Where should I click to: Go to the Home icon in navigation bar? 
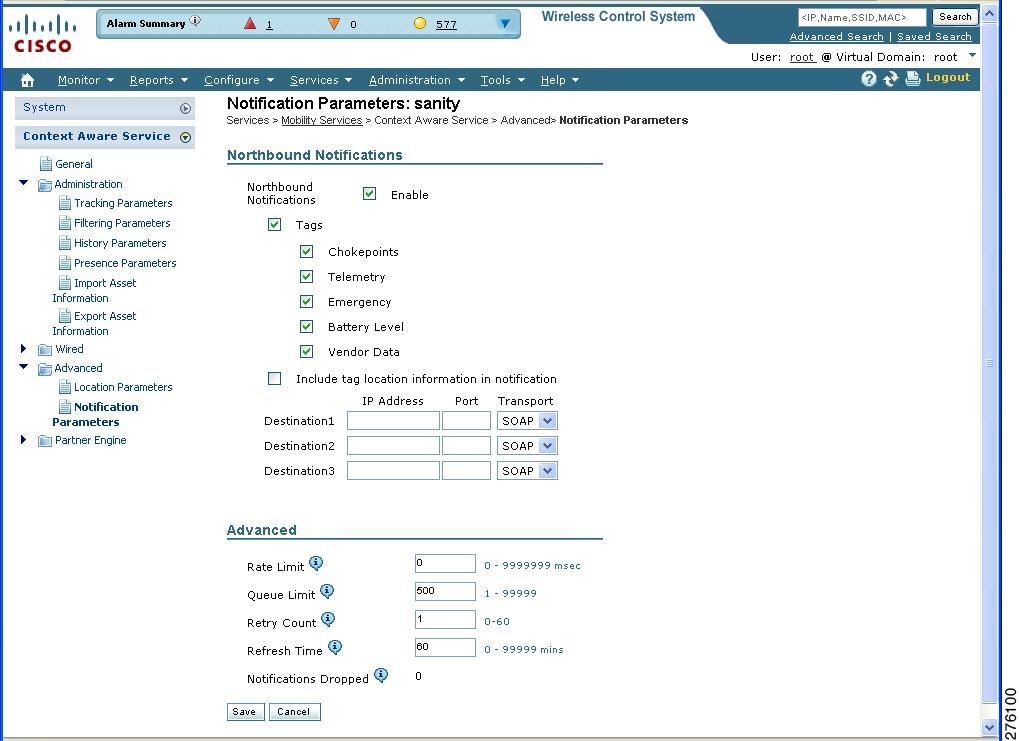27,80
